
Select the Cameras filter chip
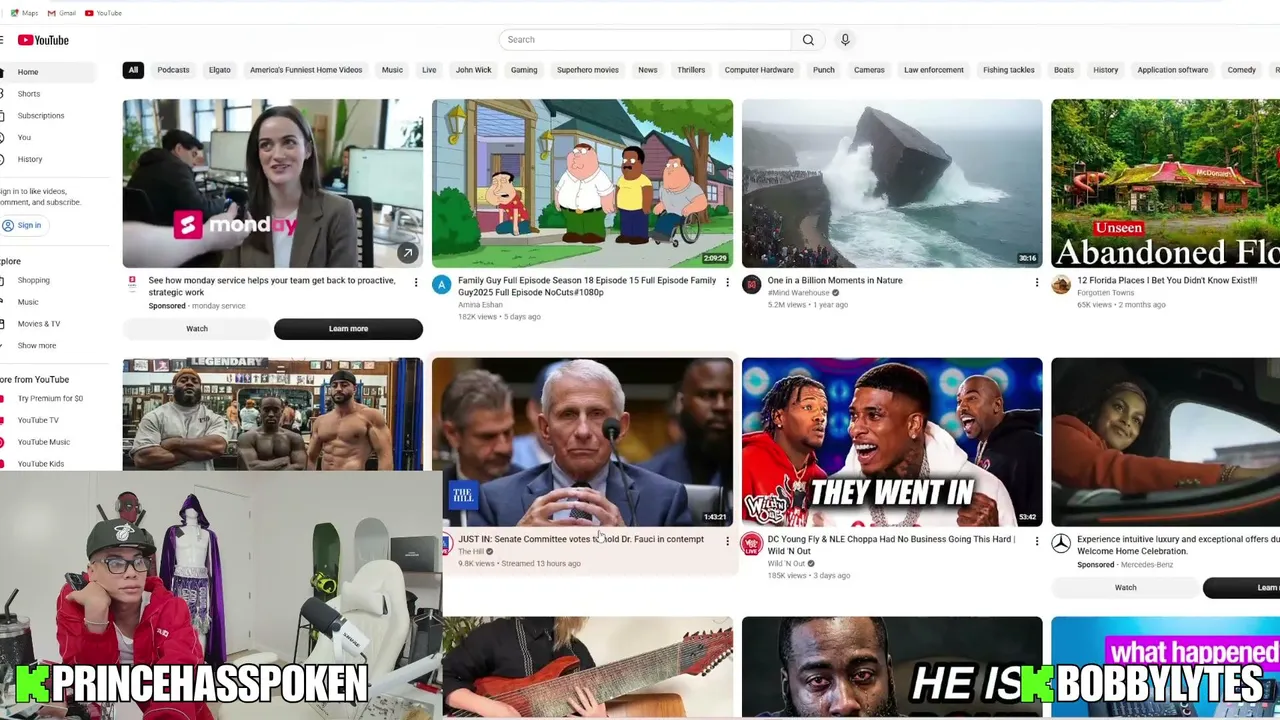pos(869,70)
